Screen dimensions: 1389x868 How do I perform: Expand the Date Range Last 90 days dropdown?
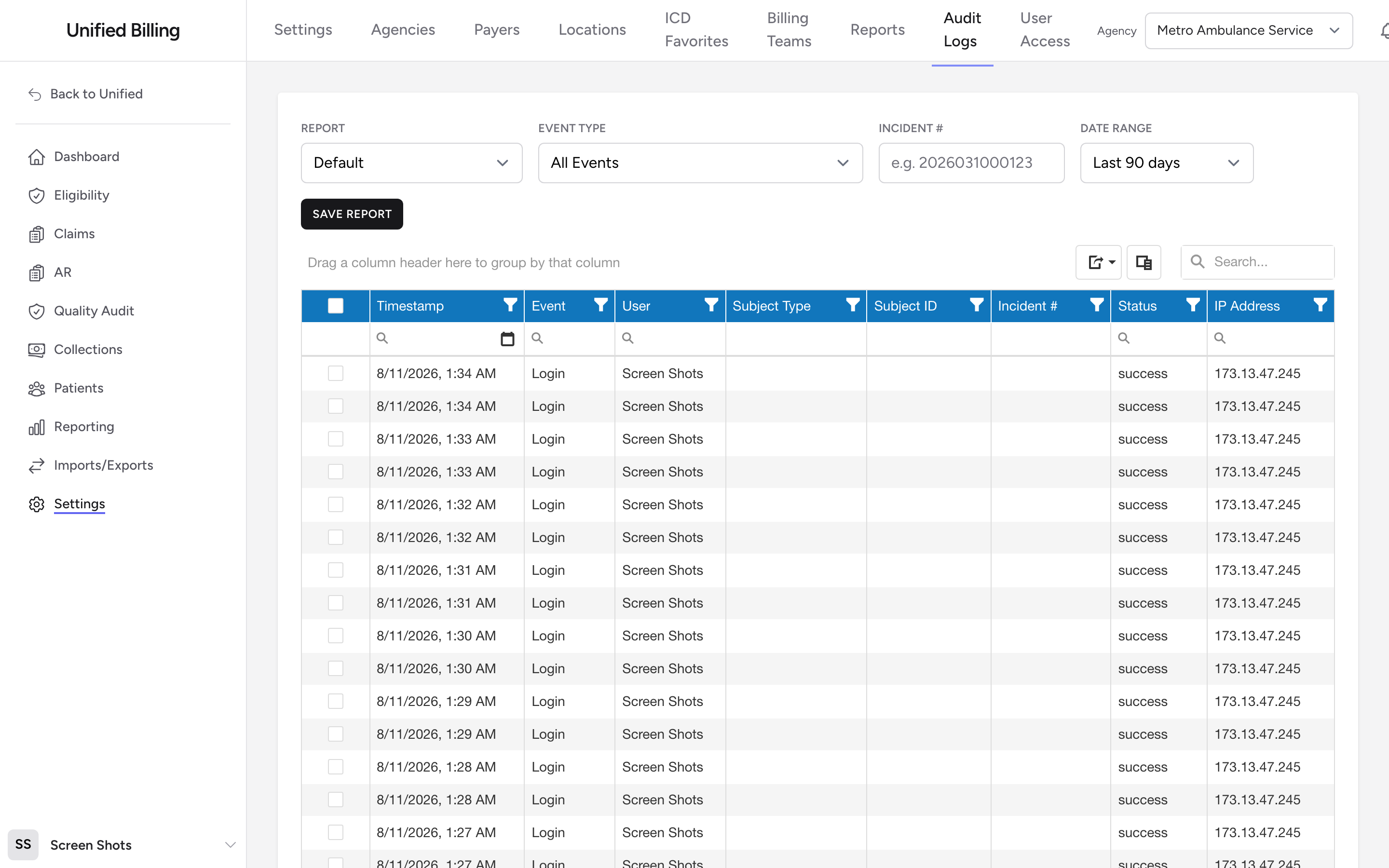(1167, 163)
